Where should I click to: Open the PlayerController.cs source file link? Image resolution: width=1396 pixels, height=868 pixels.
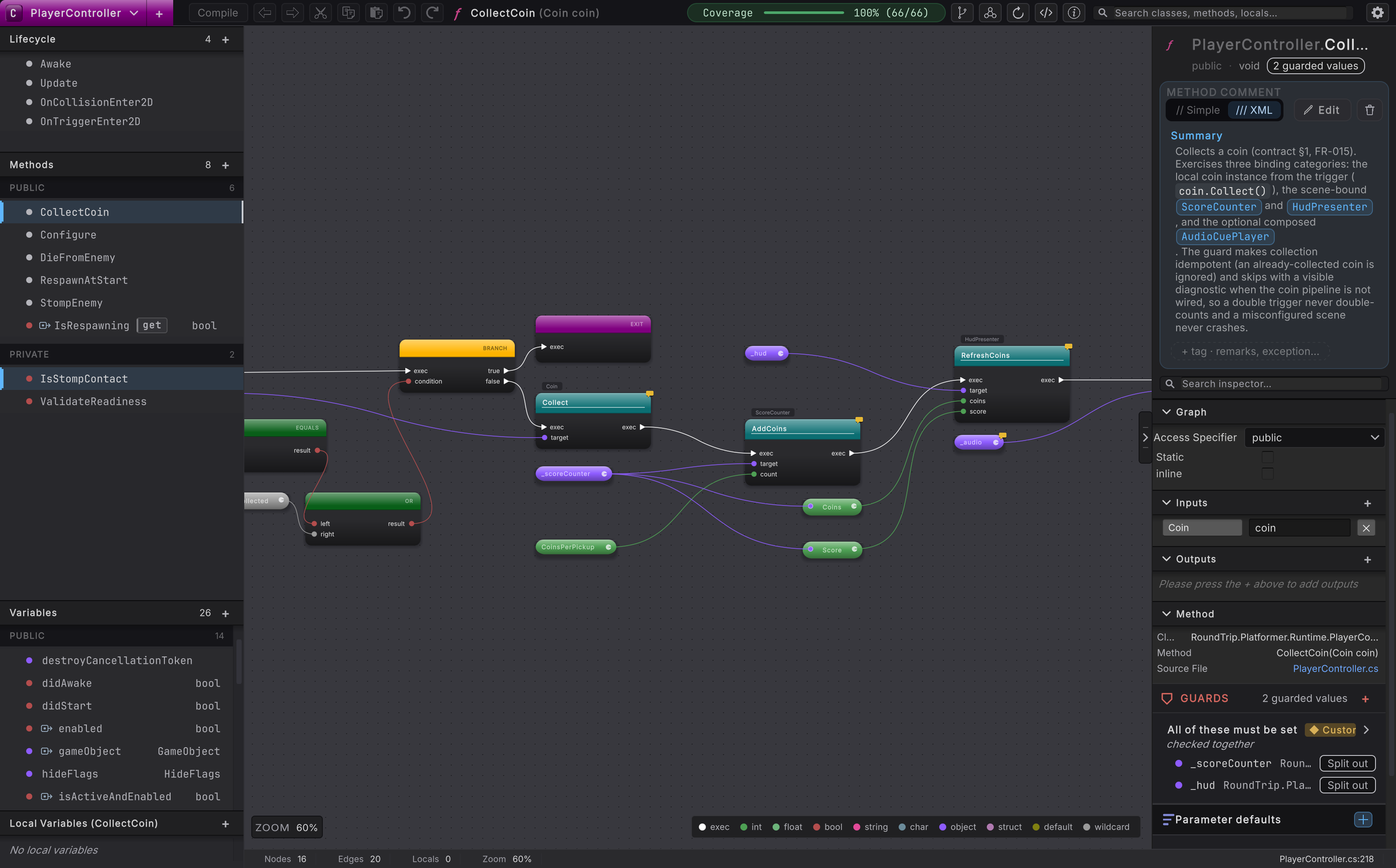tap(1336, 669)
